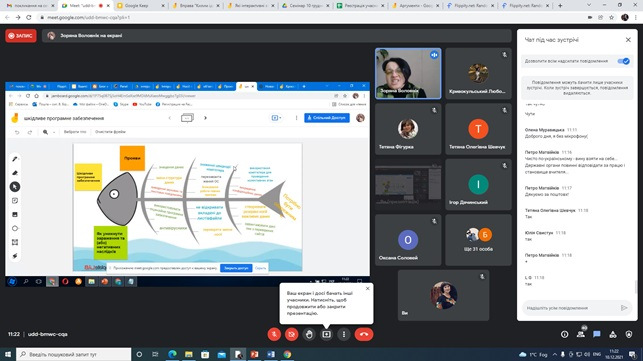Click the chat message input field
Screen dimensions: 643x361
click(572, 308)
